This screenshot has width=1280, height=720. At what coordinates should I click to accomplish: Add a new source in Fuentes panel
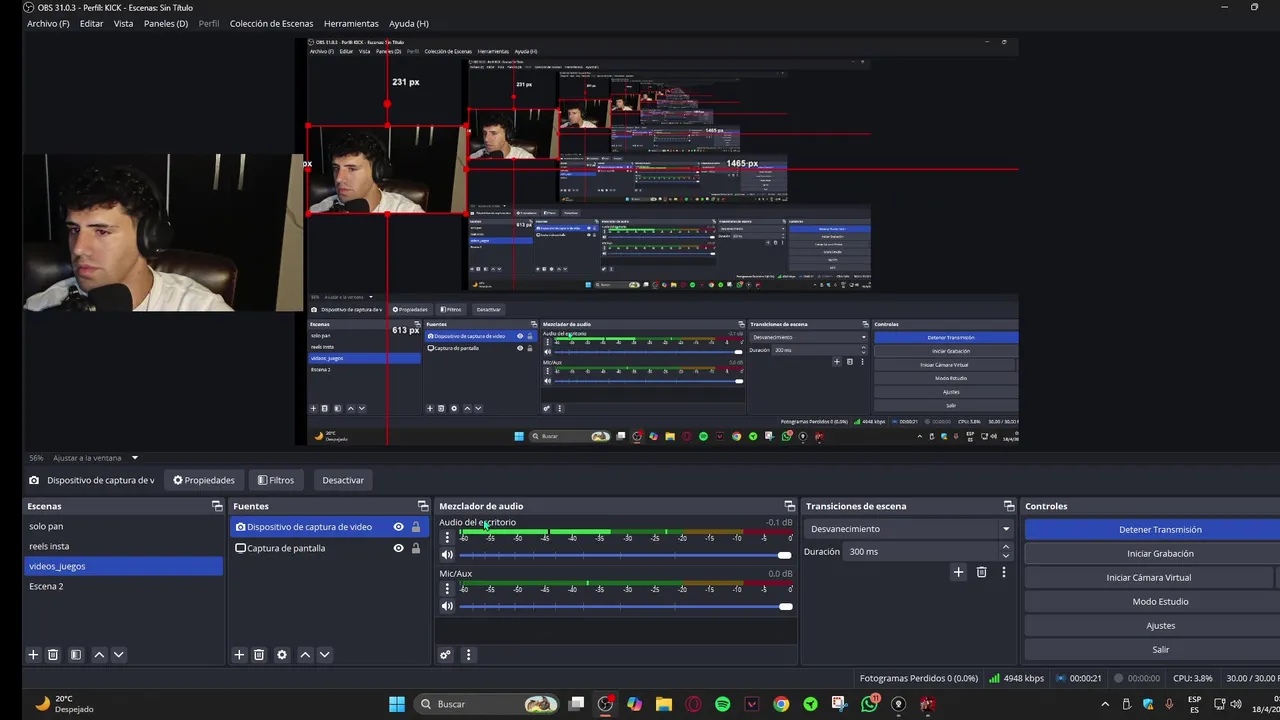coord(239,655)
